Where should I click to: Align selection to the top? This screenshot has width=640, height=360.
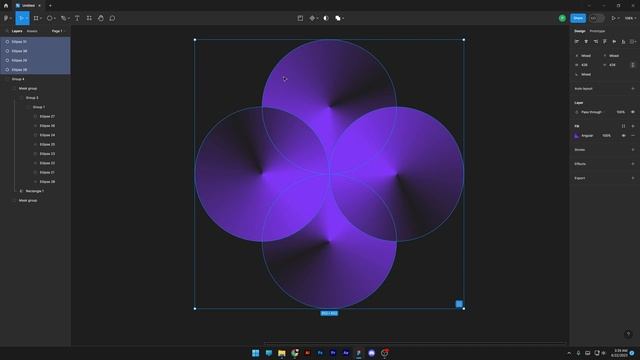(x=605, y=42)
